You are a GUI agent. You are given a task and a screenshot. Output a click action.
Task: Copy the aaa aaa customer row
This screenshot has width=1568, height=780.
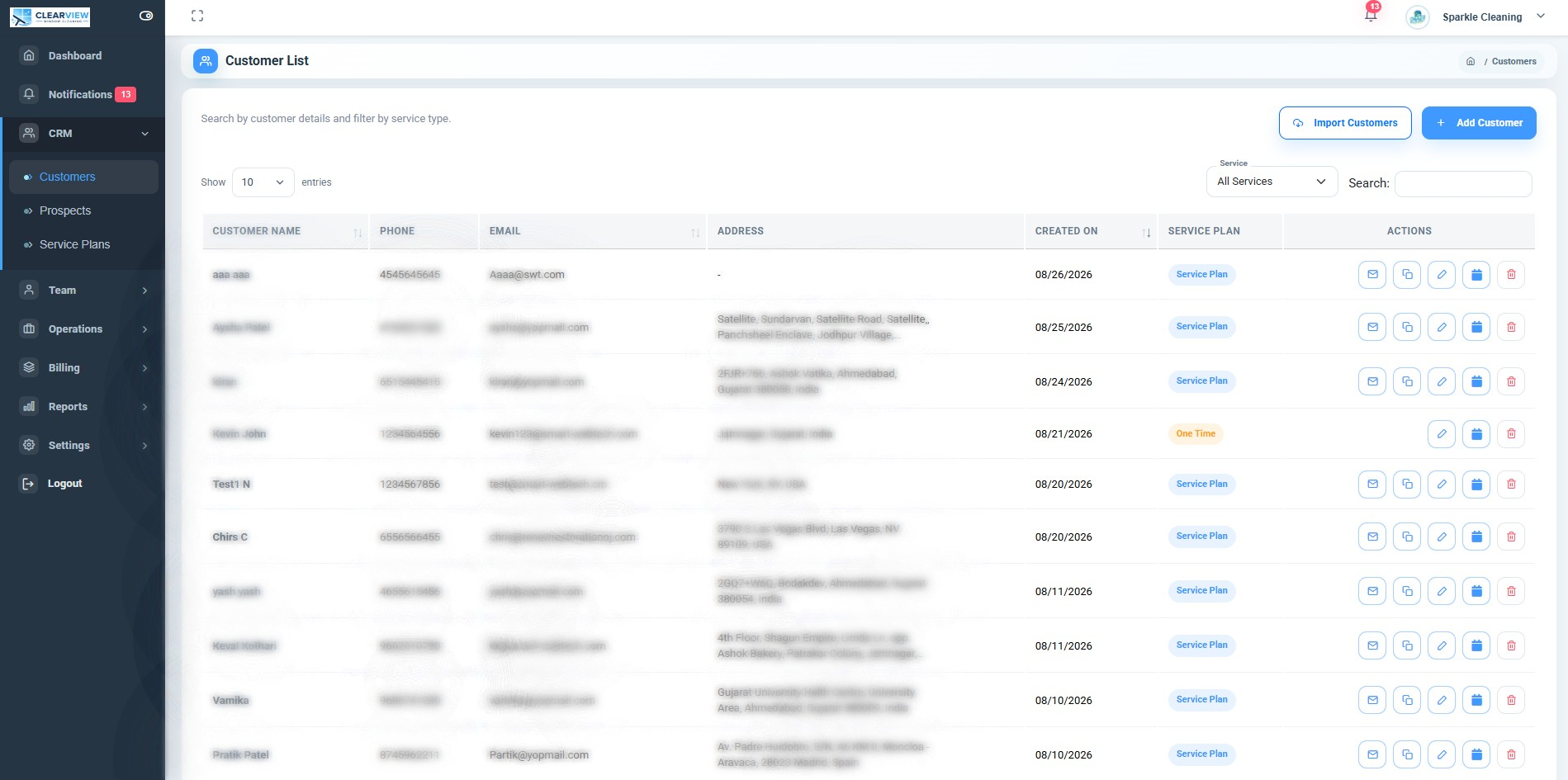(x=1407, y=275)
